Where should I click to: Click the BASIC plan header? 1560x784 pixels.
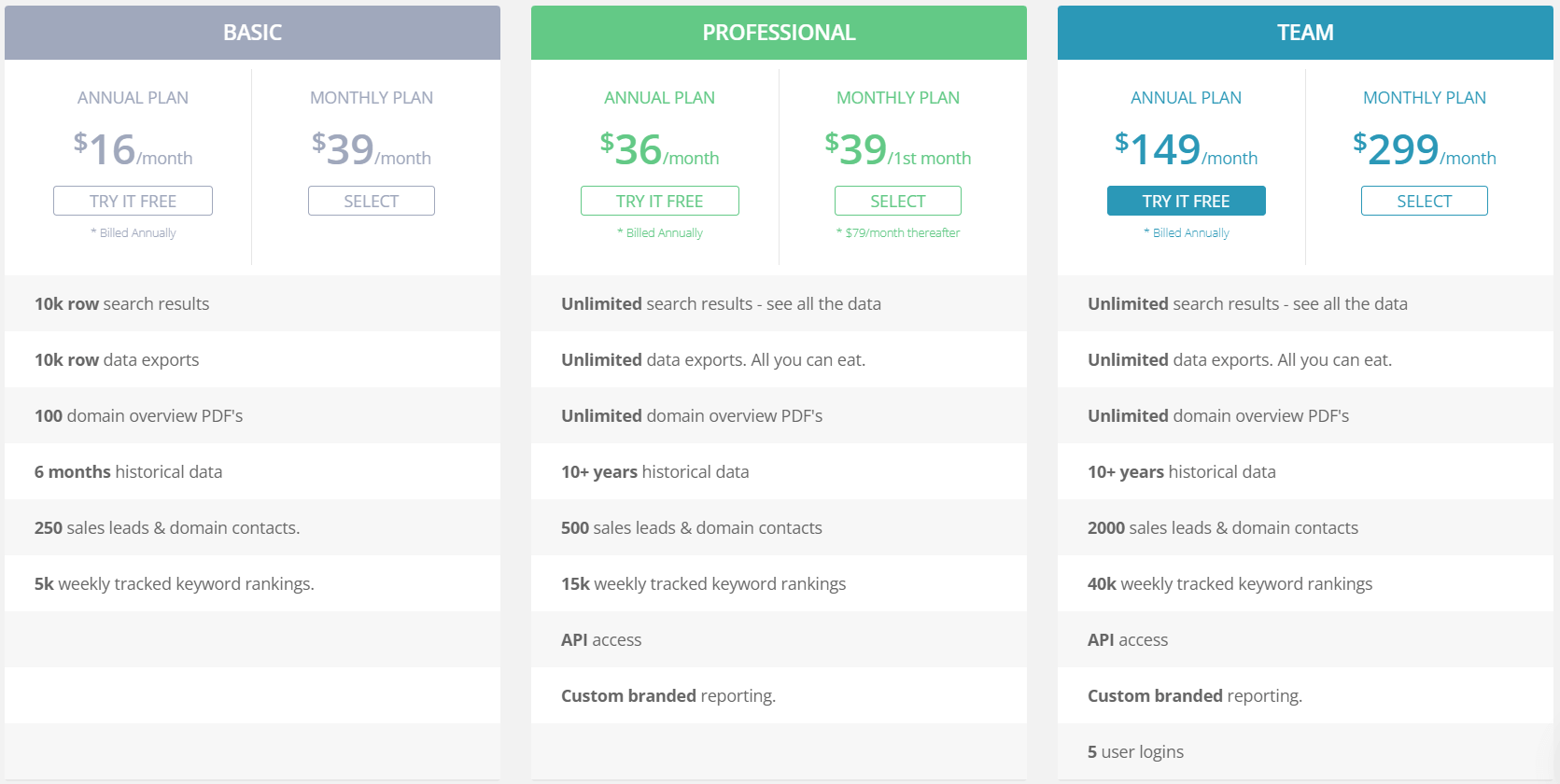click(252, 33)
